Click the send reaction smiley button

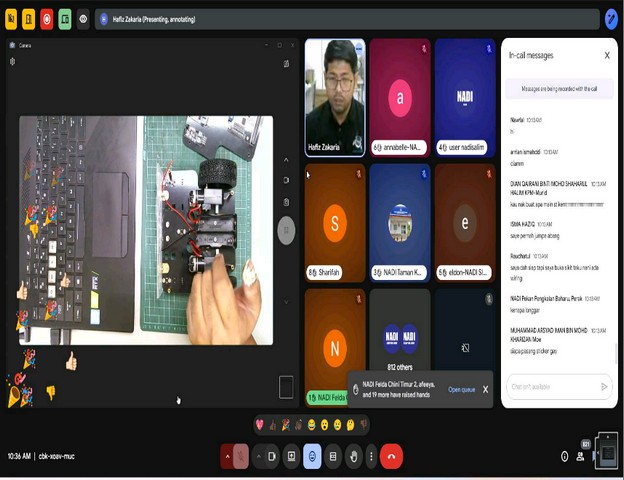[x=312, y=456]
